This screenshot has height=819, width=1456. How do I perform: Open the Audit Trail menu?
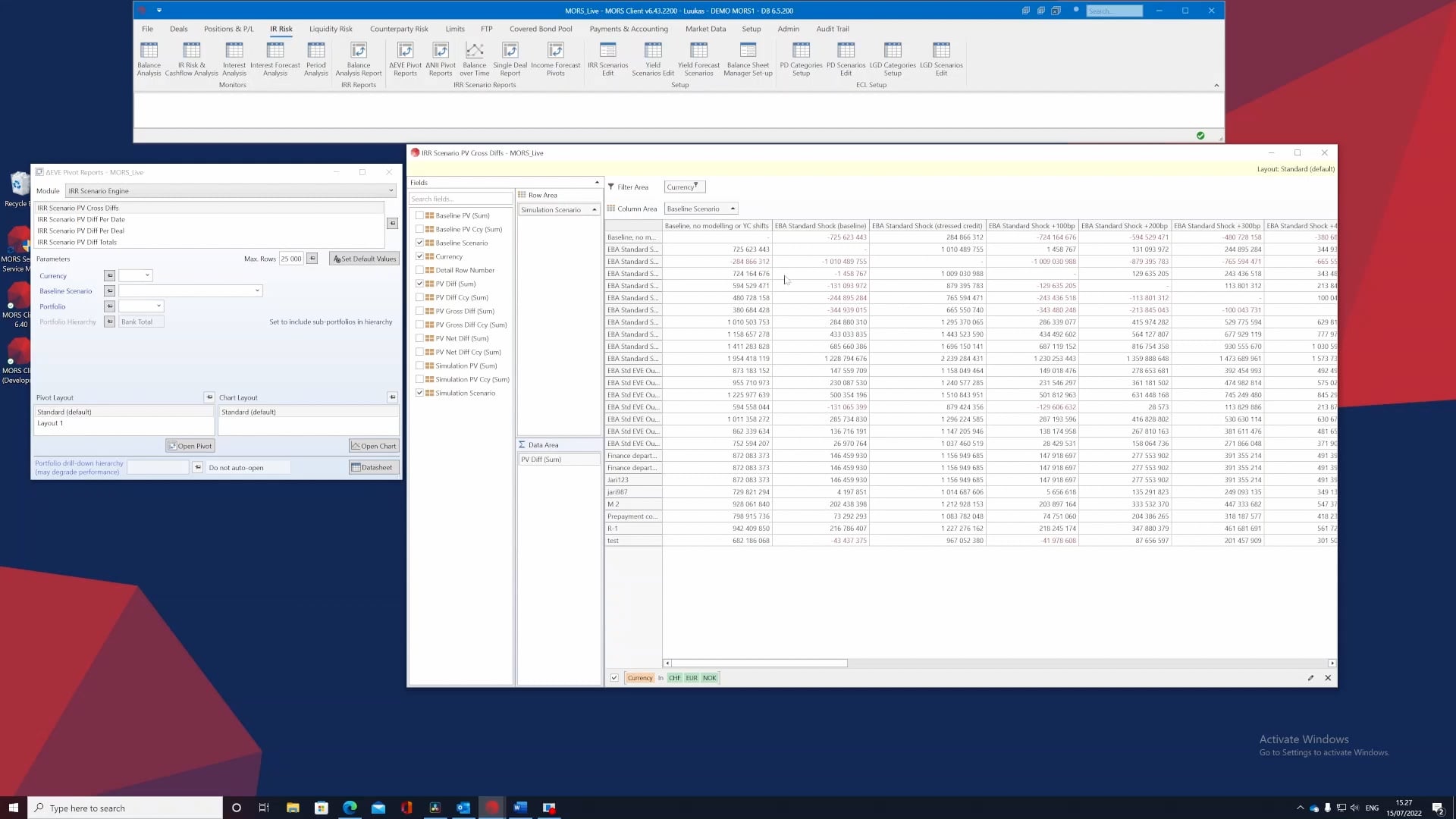pyautogui.click(x=831, y=29)
